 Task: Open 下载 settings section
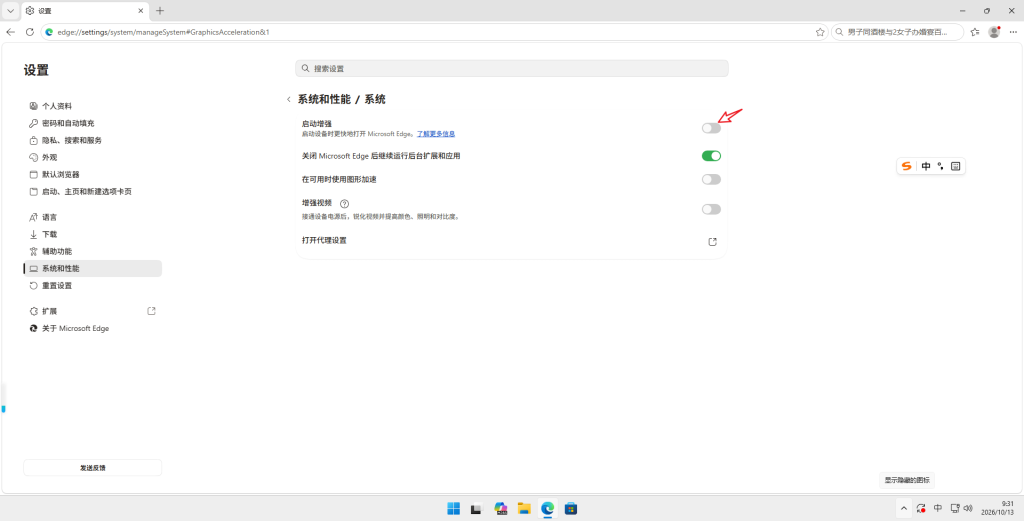click(93, 234)
